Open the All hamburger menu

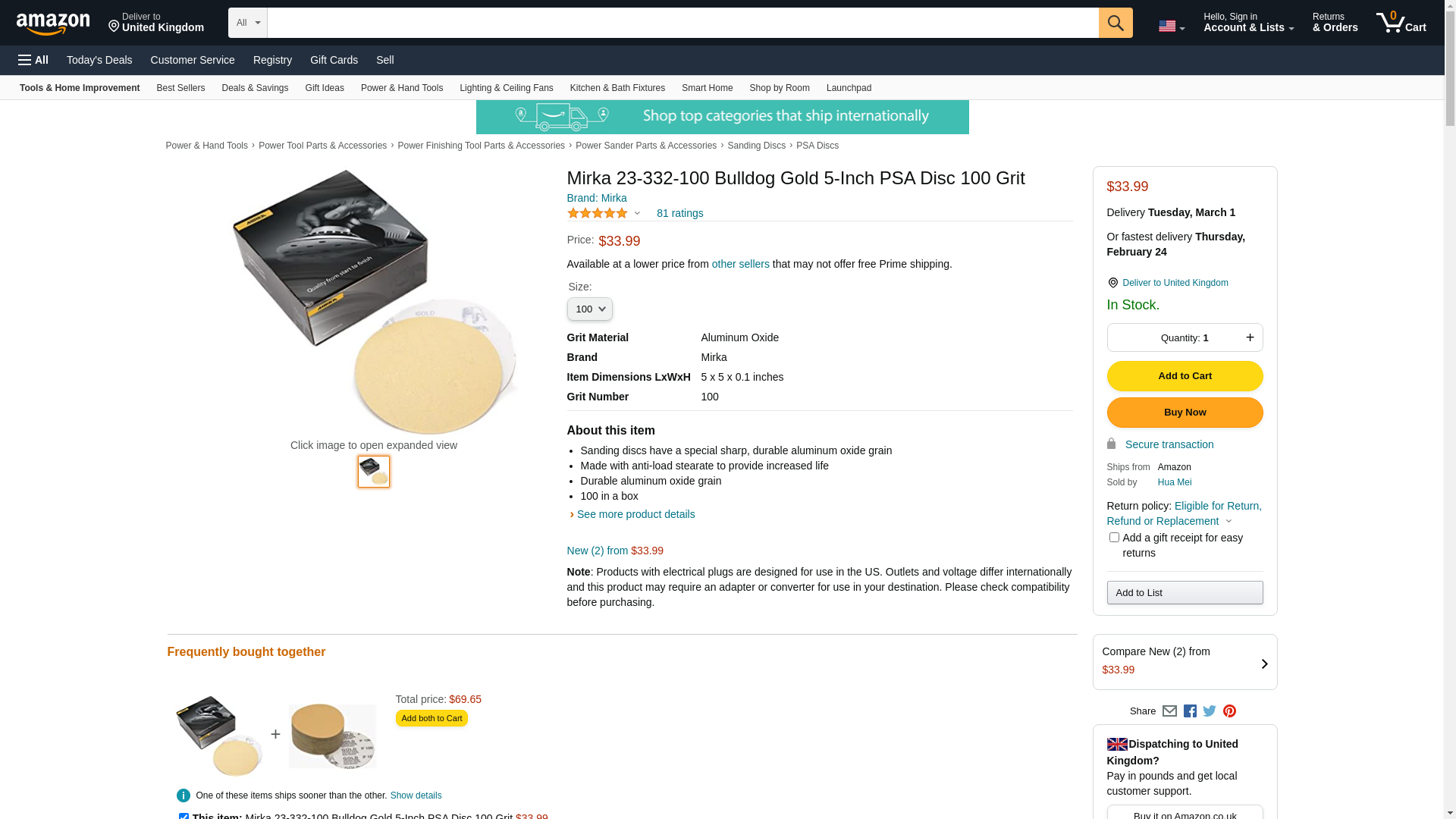pos(33,60)
